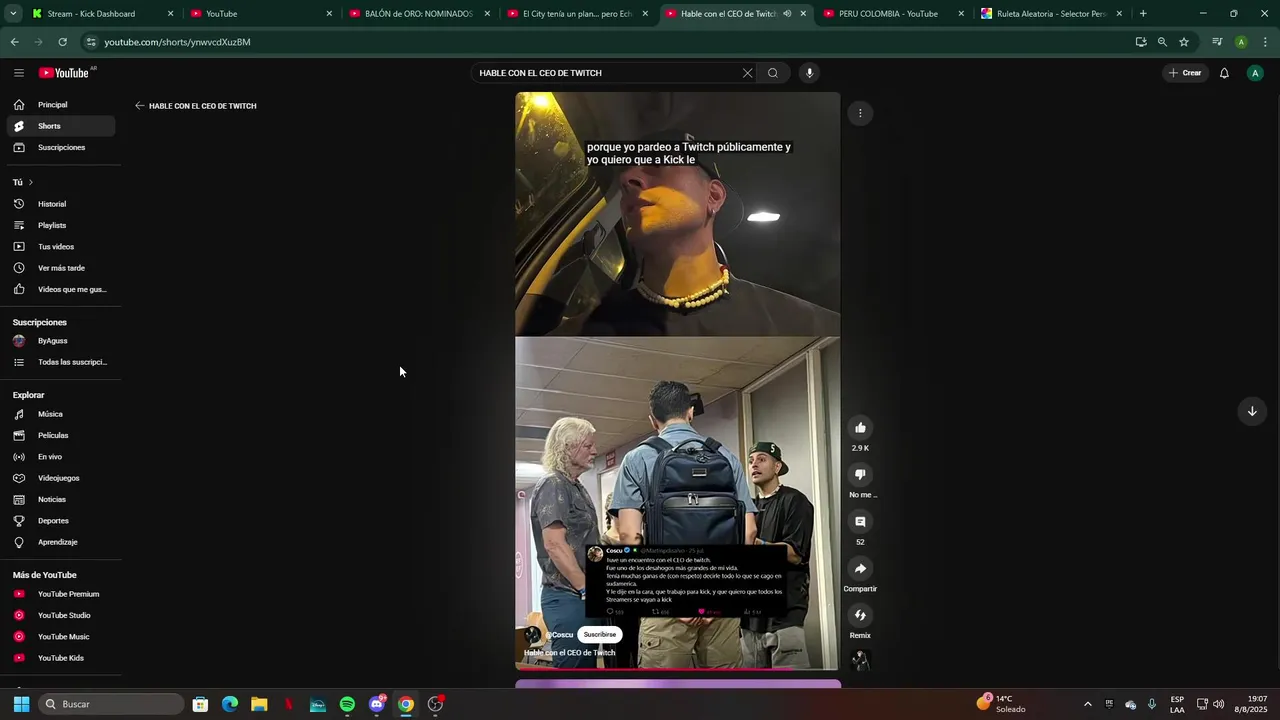
Task: Open the YouTube account avatar menu
Action: (x=1255, y=73)
